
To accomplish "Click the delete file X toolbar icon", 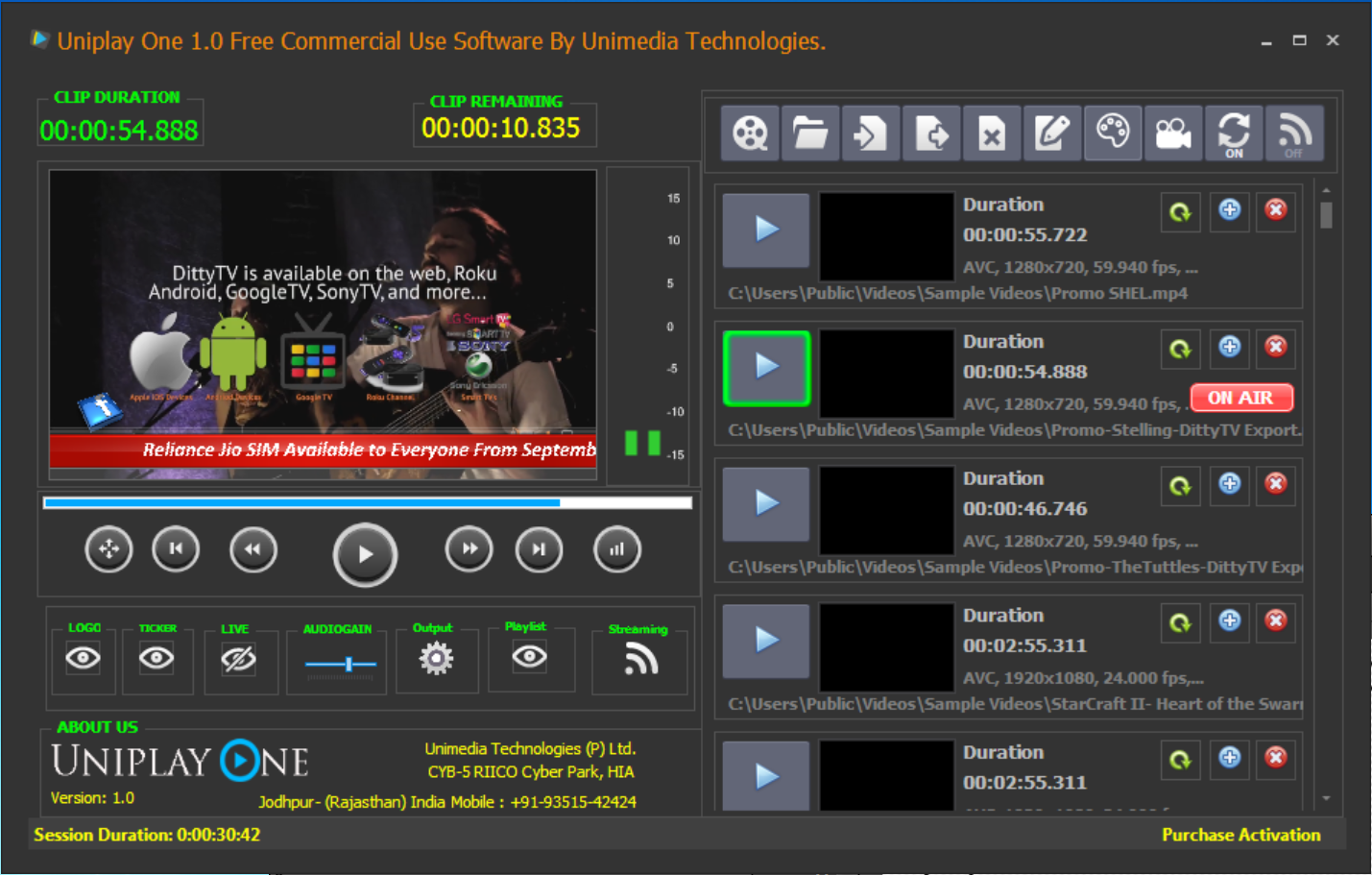I will (992, 133).
